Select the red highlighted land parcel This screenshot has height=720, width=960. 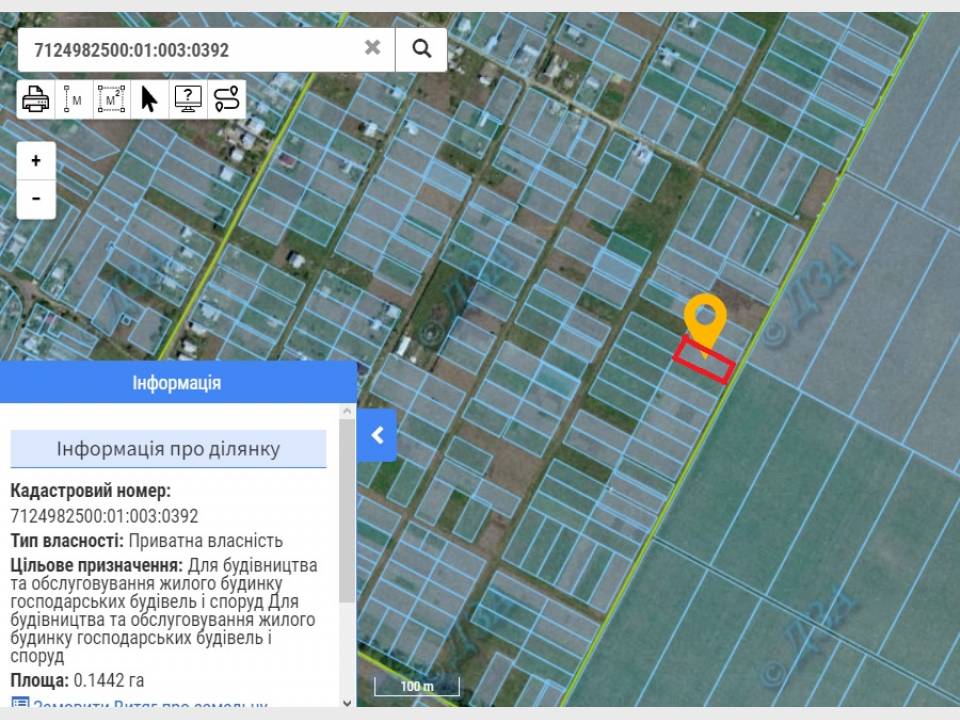pyautogui.click(x=704, y=362)
